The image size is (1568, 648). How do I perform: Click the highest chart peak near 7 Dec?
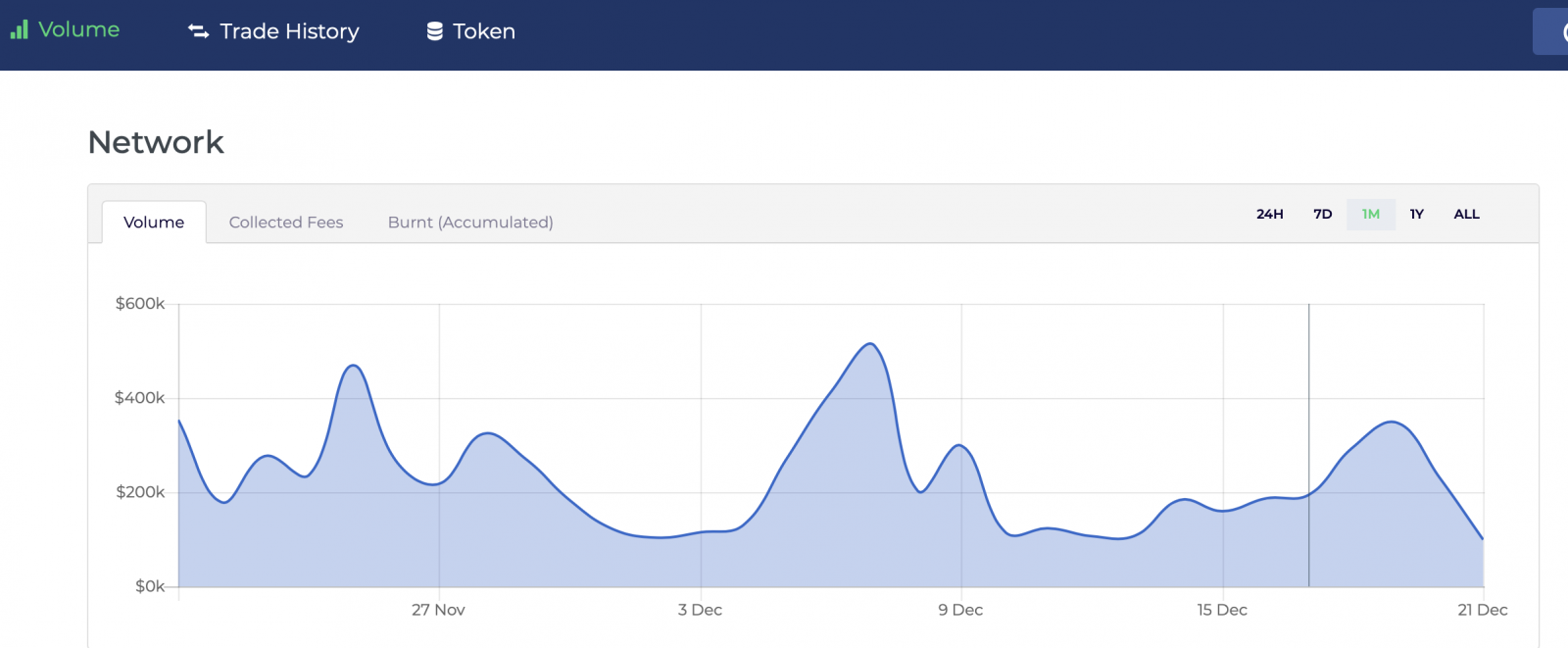[869, 344]
